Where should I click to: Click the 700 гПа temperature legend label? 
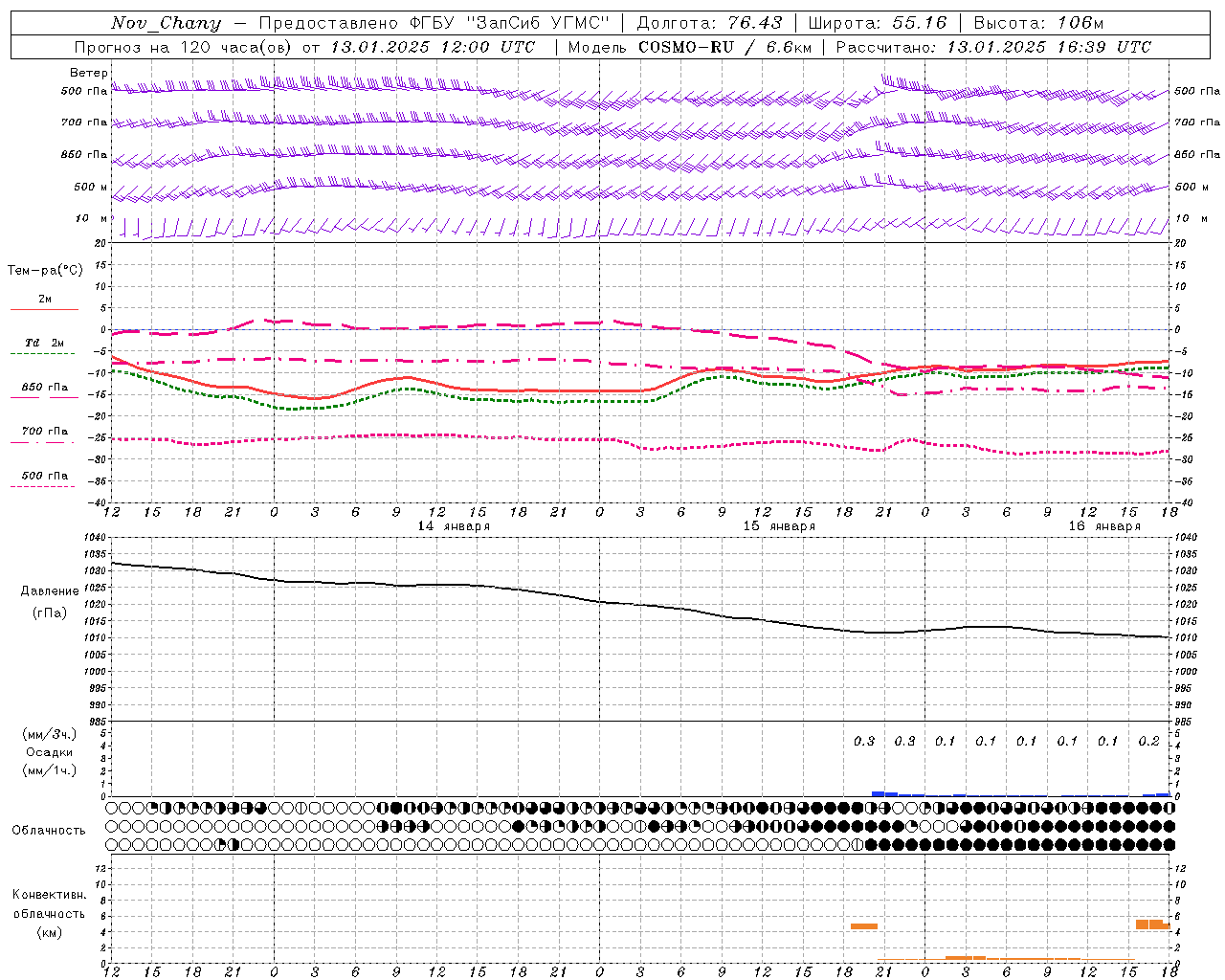pos(44,432)
